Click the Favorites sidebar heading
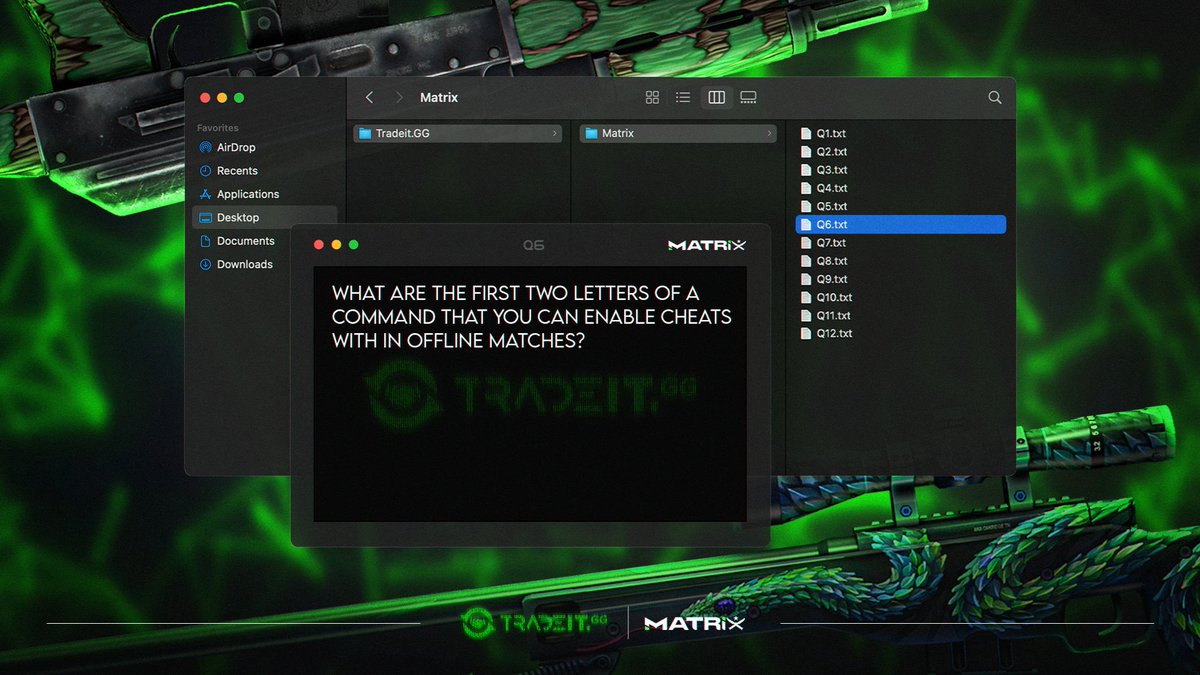The height and width of the screenshot is (675, 1200). pos(217,128)
